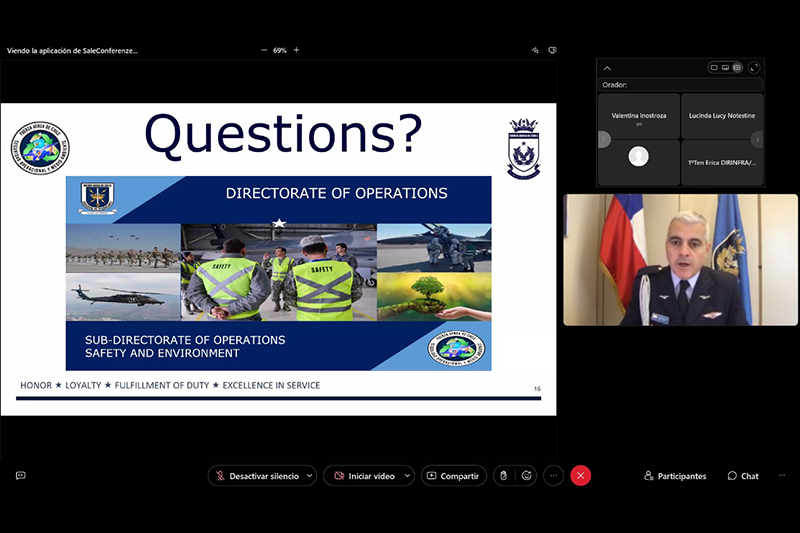This screenshot has height=533, width=800.
Task: Expand audio options arrow next to Desactivar silencio
Action: click(x=310, y=475)
